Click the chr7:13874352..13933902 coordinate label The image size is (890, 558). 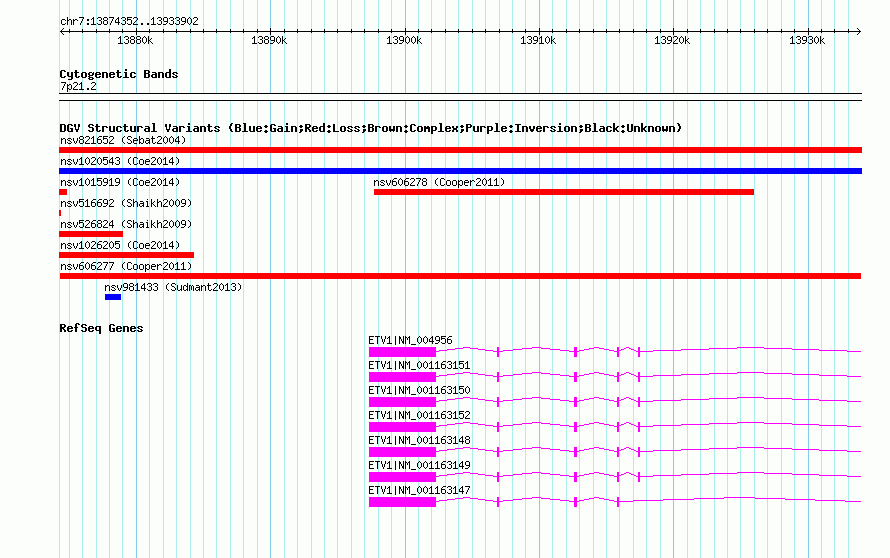click(129, 22)
